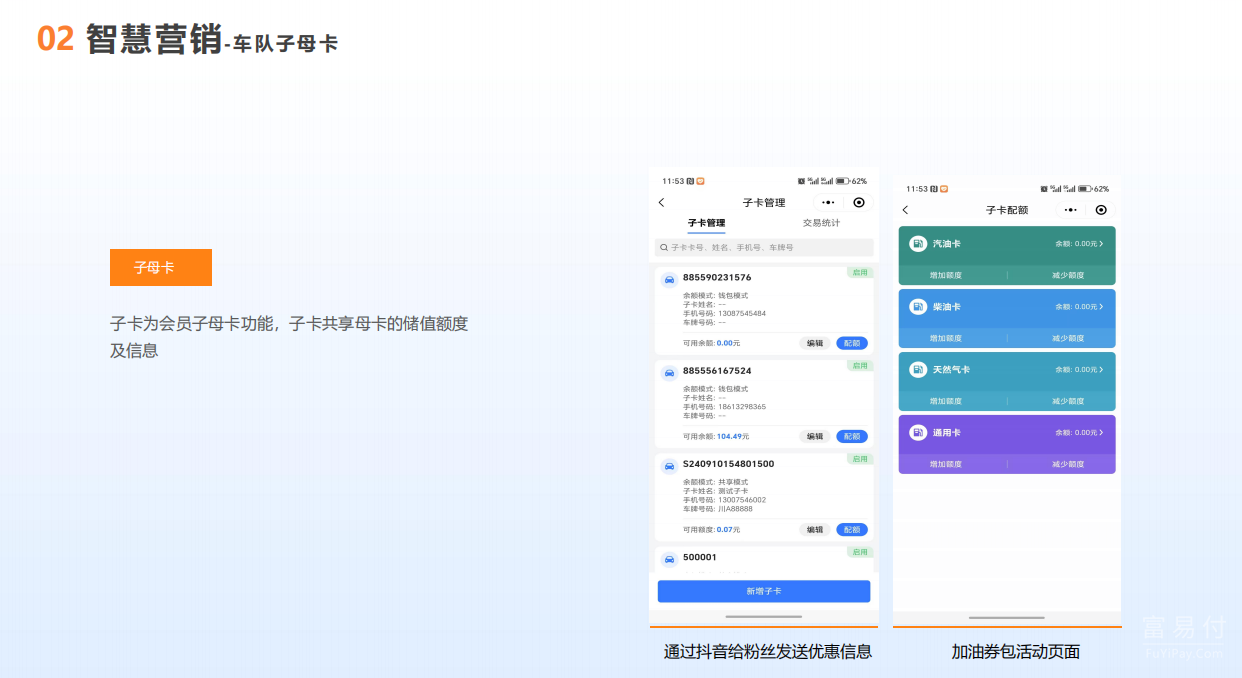Click phone number 18613298365
Screen dimensions: 1242x678
coord(742,406)
